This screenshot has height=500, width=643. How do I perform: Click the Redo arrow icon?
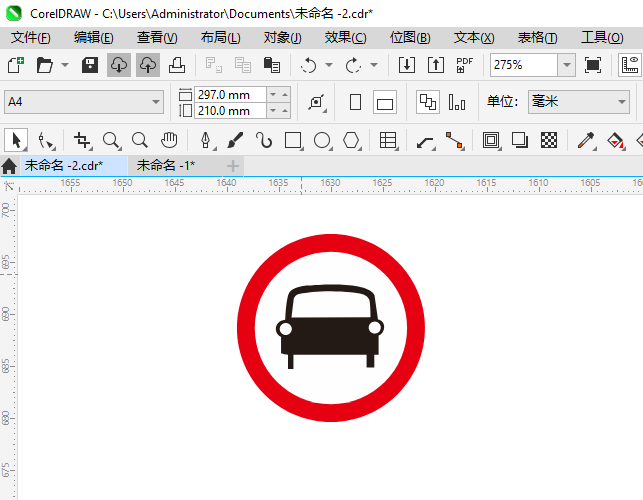click(x=353, y=65)
